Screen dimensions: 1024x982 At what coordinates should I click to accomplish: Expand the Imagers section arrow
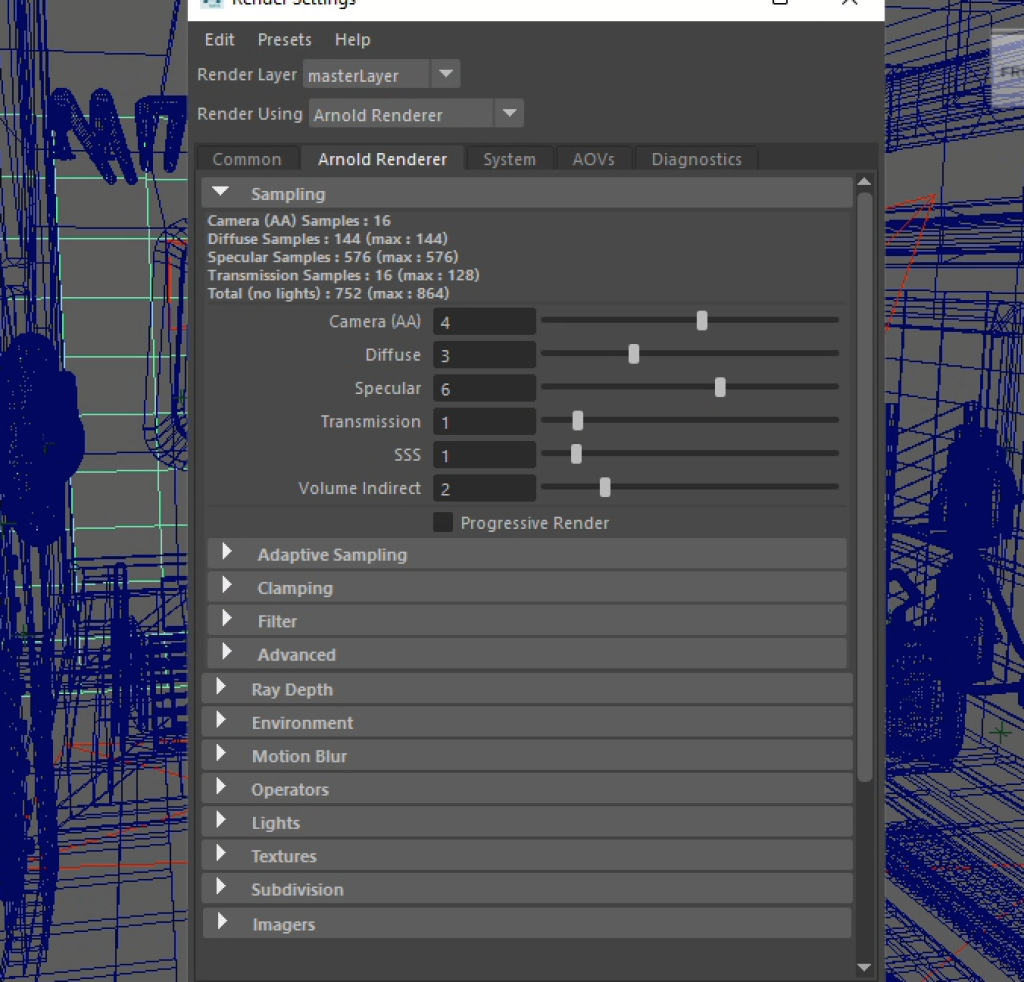(x=221, y=923)
